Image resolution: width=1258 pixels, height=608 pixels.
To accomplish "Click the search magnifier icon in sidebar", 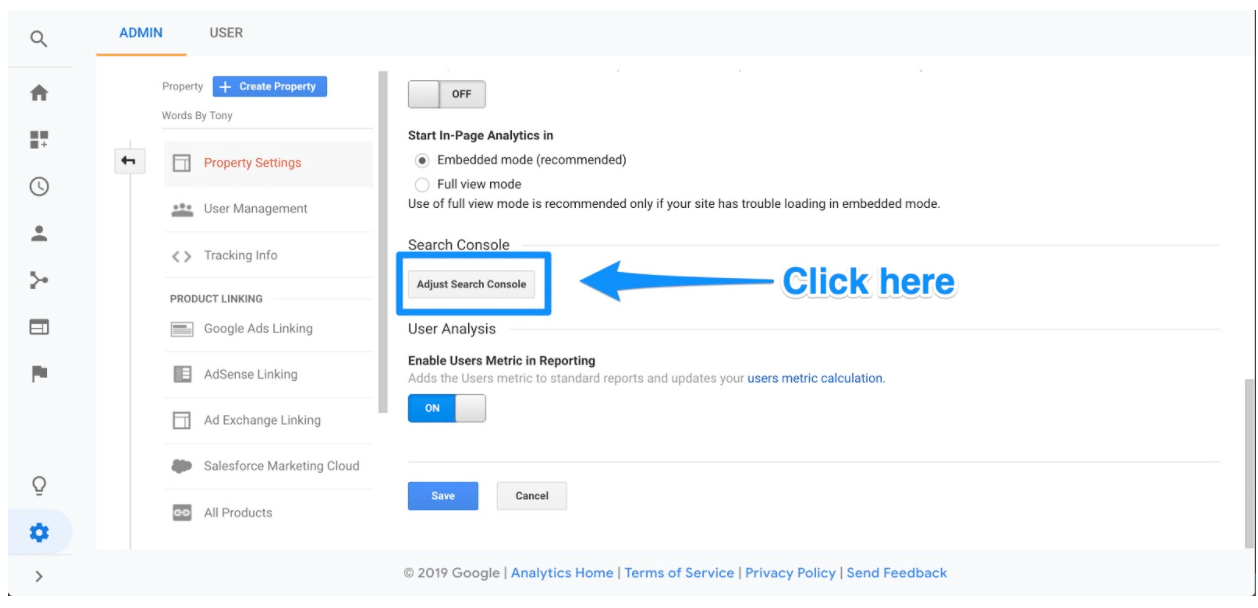I will pyautogui.click(x=38, y=40).
